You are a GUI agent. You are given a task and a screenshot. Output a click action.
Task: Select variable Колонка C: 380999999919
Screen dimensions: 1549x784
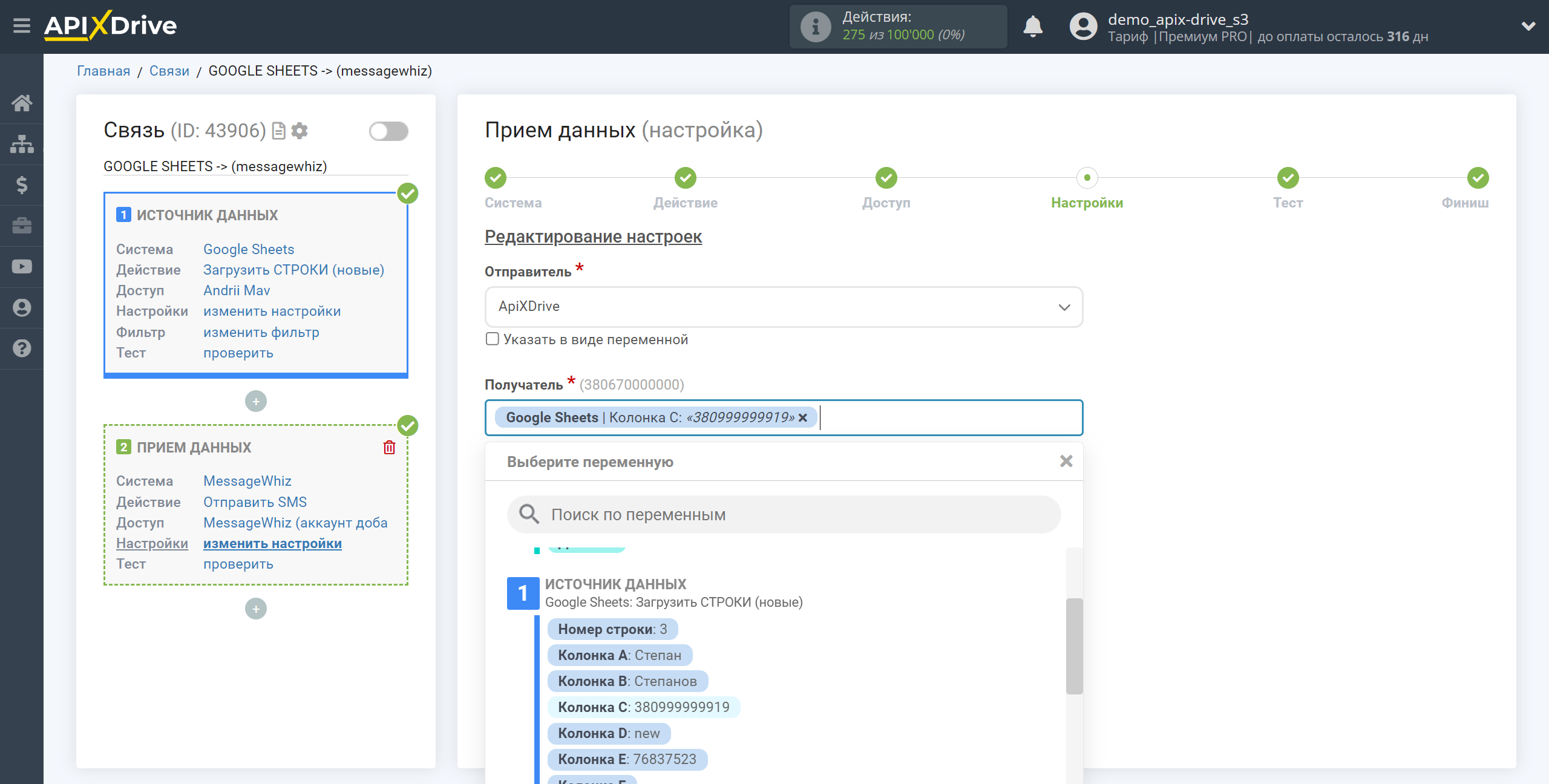pyautogui.click(x=644, y=707)
